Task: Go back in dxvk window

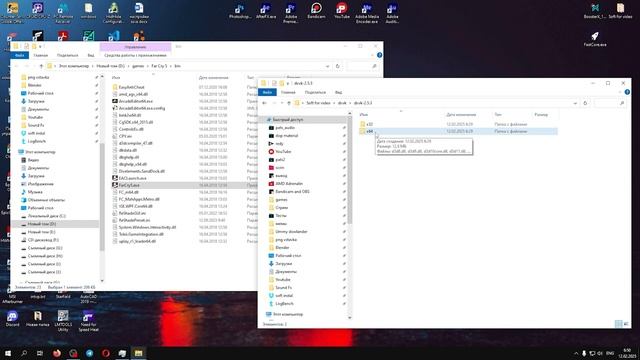Action: coord(264,103)
